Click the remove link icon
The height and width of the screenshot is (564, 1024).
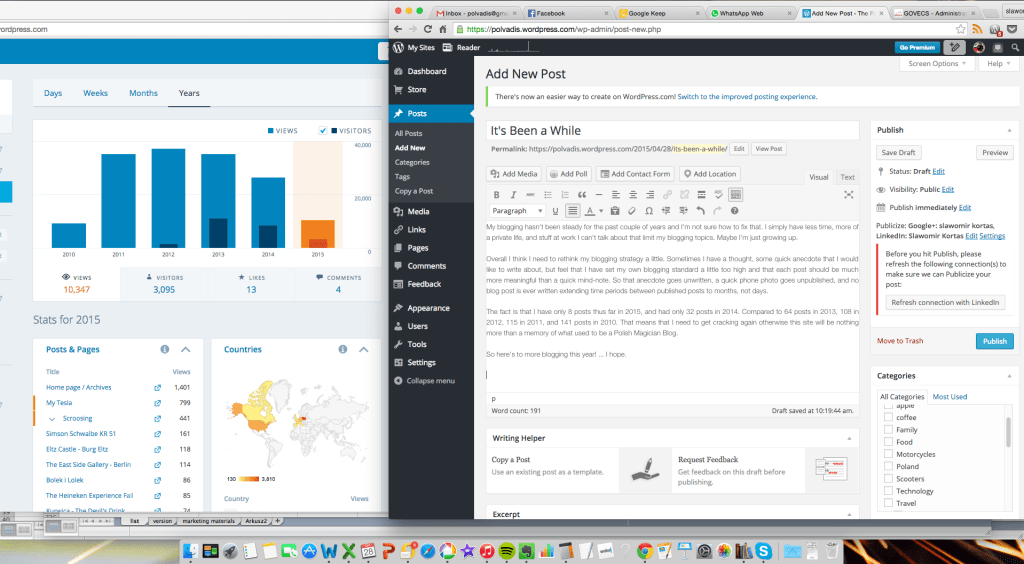[684, 195]
